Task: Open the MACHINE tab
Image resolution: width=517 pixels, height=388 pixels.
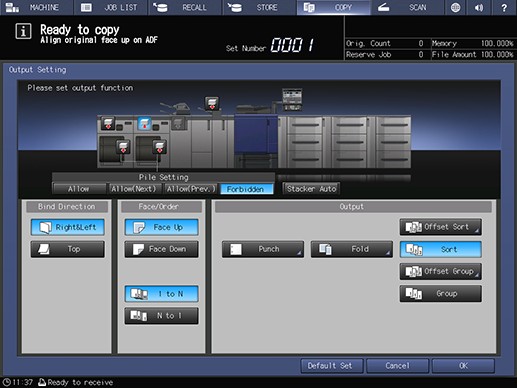Action: click(x=36, y=7)
